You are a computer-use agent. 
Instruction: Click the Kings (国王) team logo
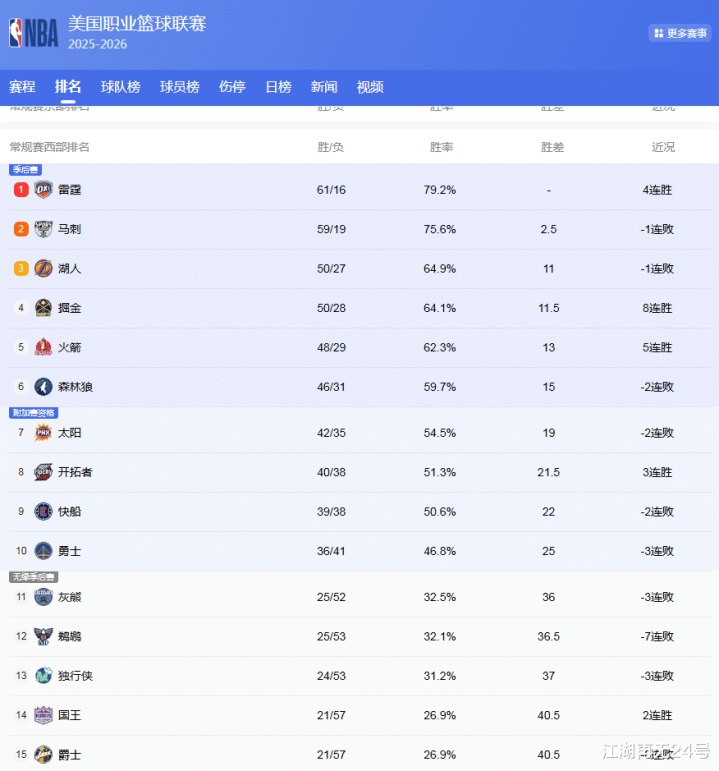(43, 715)
